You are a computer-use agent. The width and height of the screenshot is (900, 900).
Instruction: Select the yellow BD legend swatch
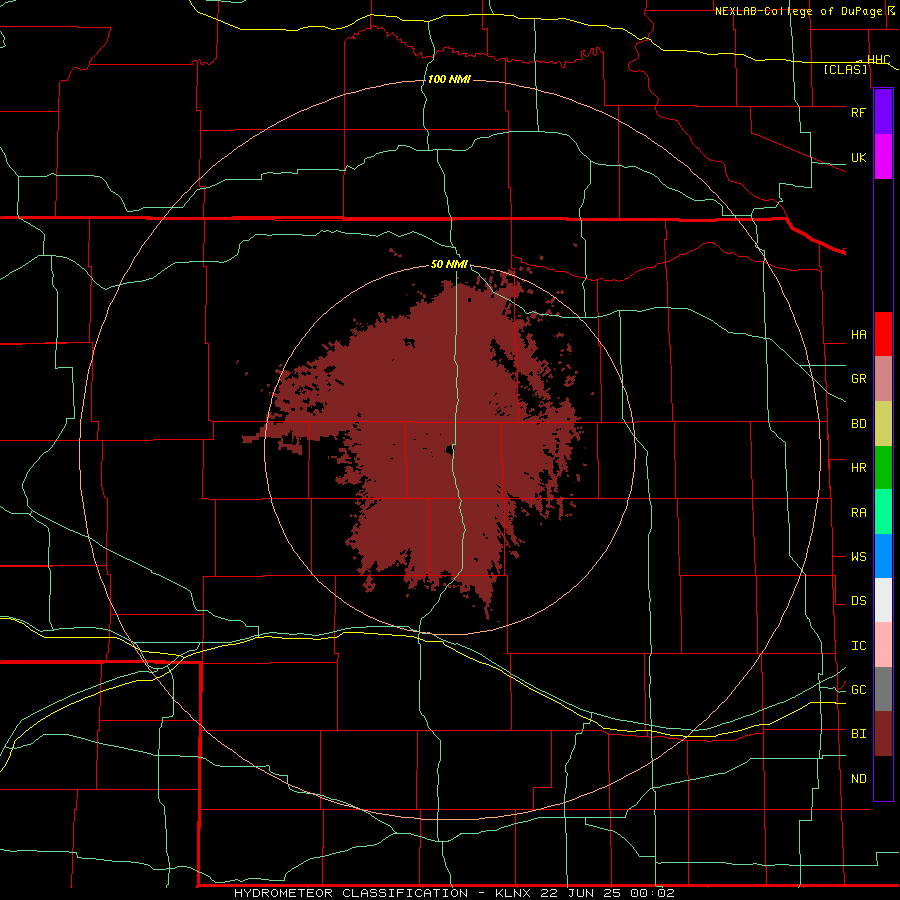click(883, 424)
